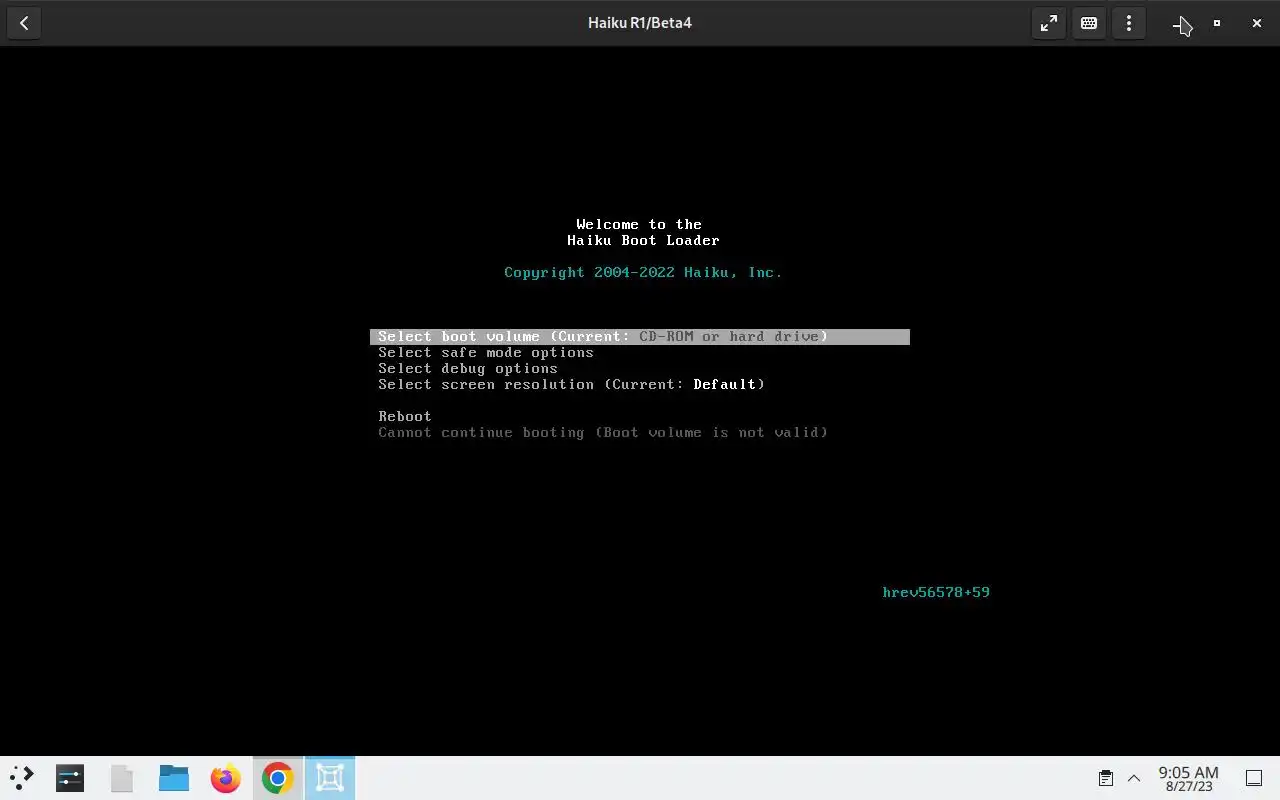Select the Reboot entry

[x=405, y=417]
